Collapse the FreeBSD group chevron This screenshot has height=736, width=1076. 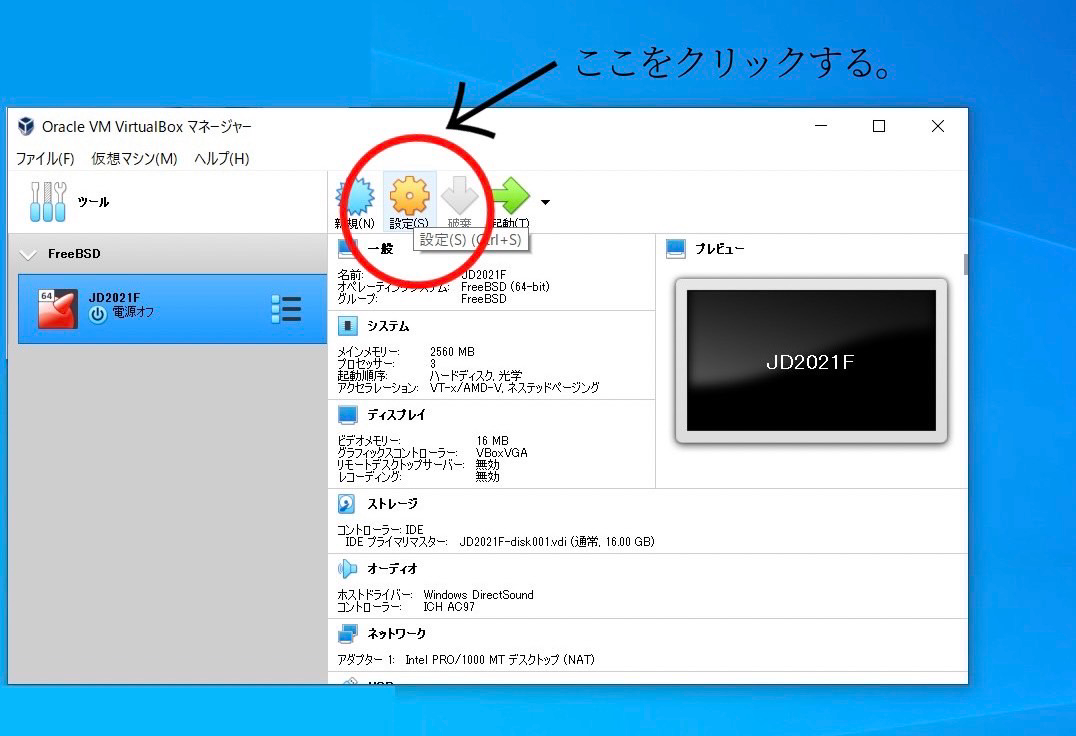point(28,254)
